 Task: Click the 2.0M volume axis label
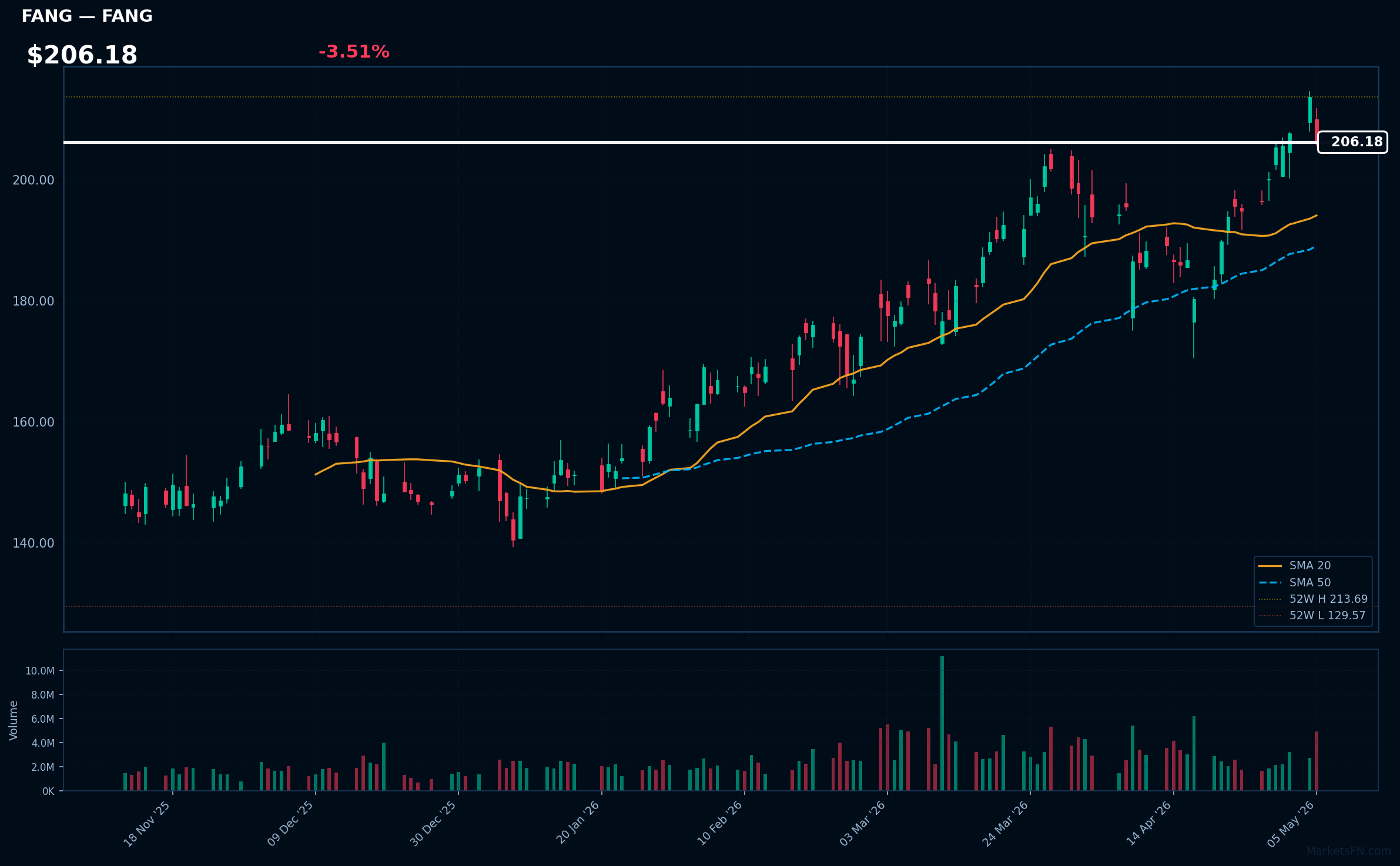(43, 767)
